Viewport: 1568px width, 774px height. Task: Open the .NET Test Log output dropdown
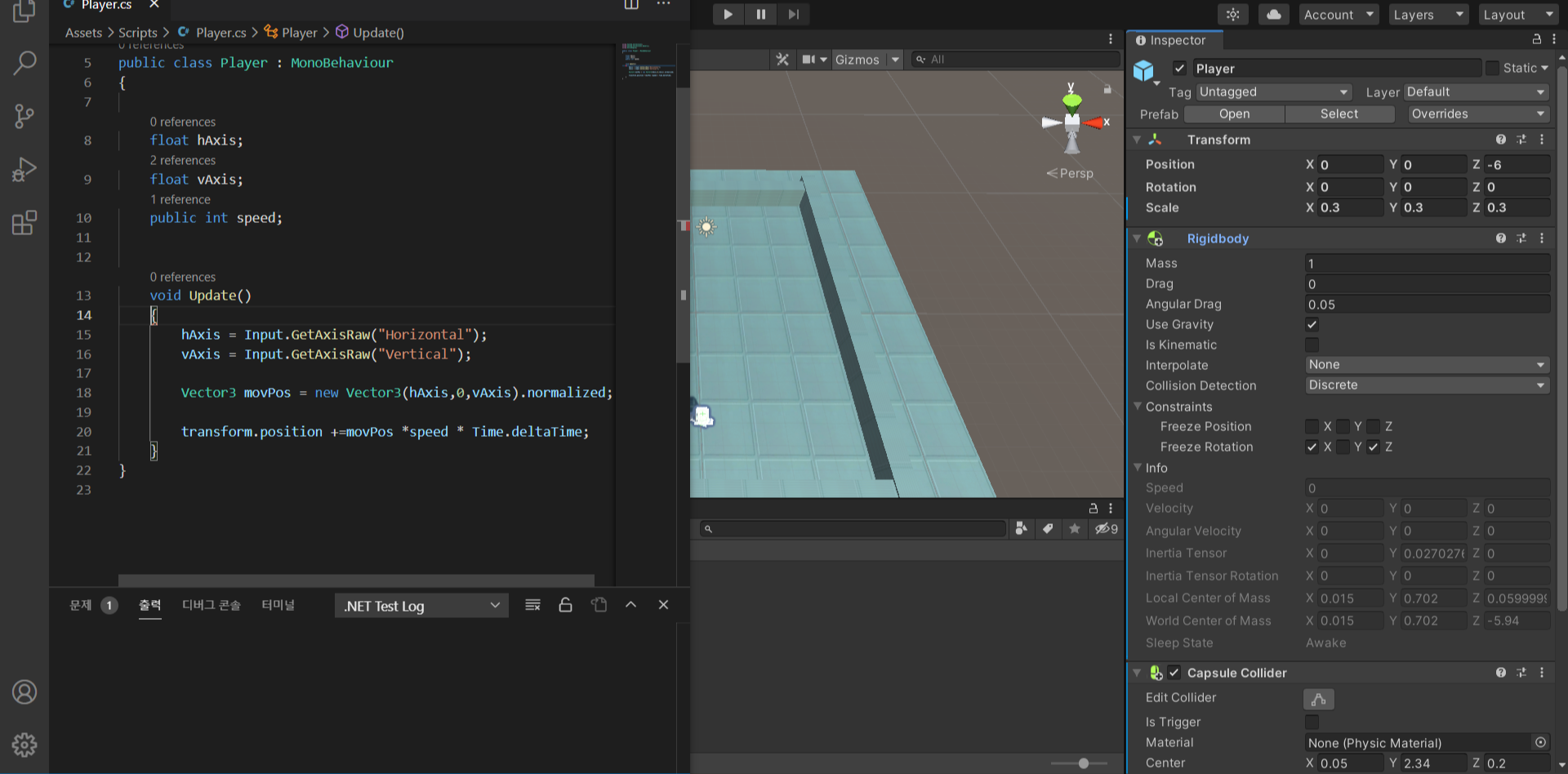[x=421, y=606]
